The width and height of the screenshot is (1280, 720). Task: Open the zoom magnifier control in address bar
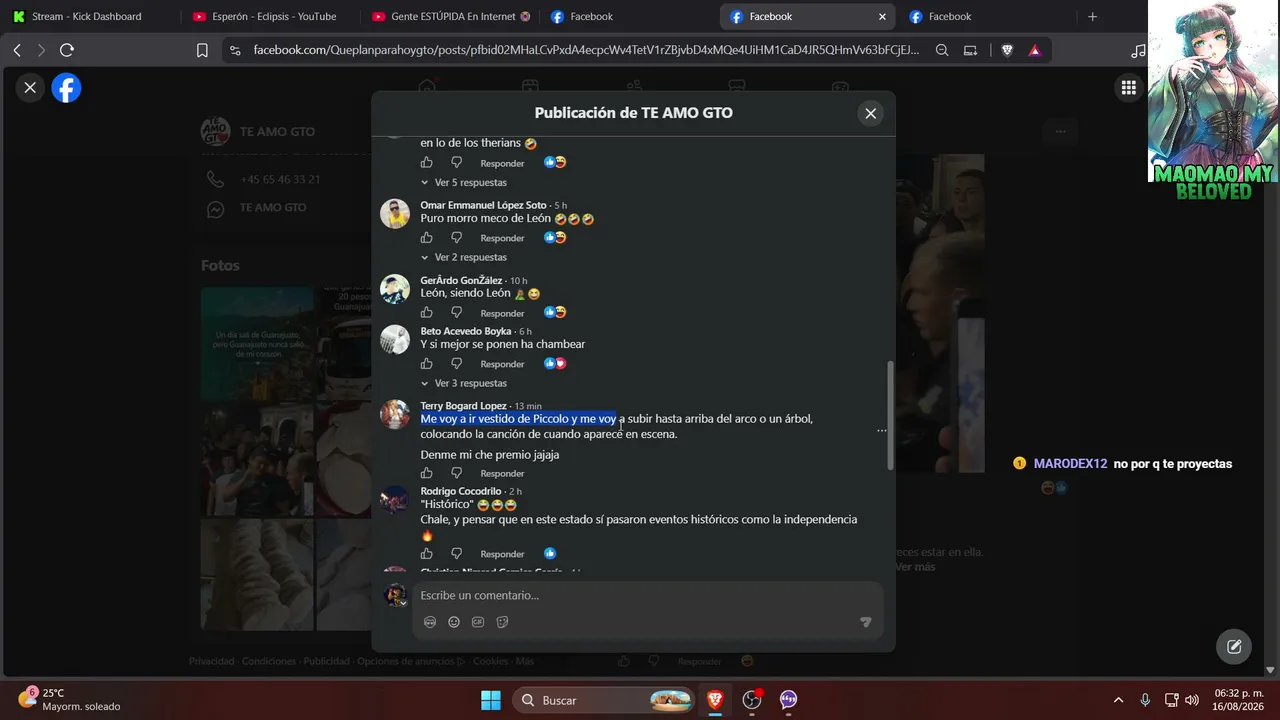pos(942,50)
